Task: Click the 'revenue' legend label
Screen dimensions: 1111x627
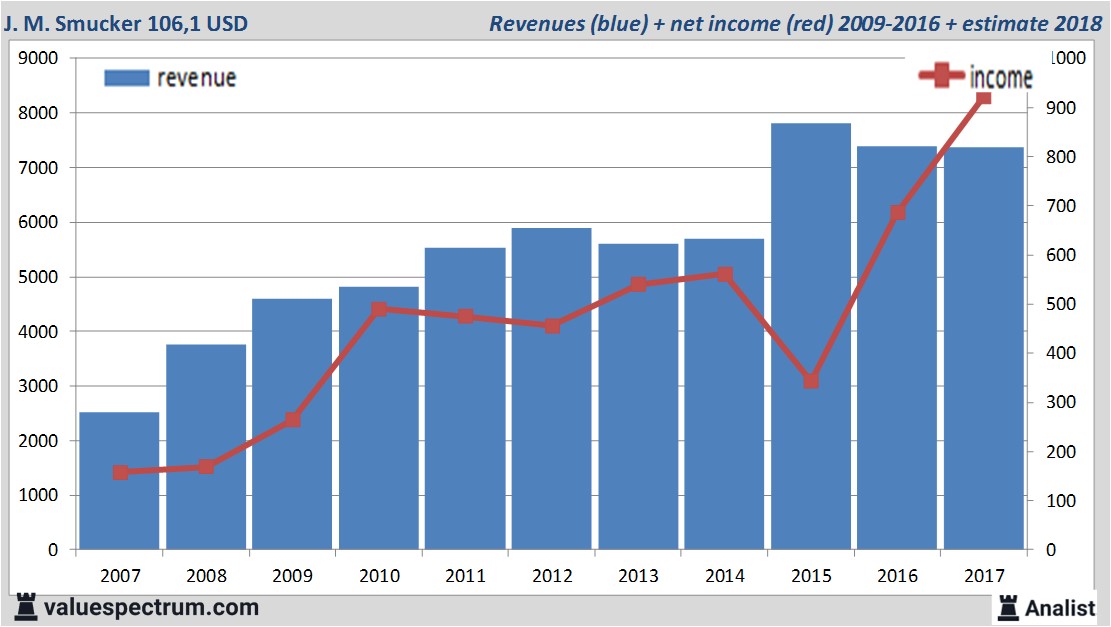Action: (196, 78)
